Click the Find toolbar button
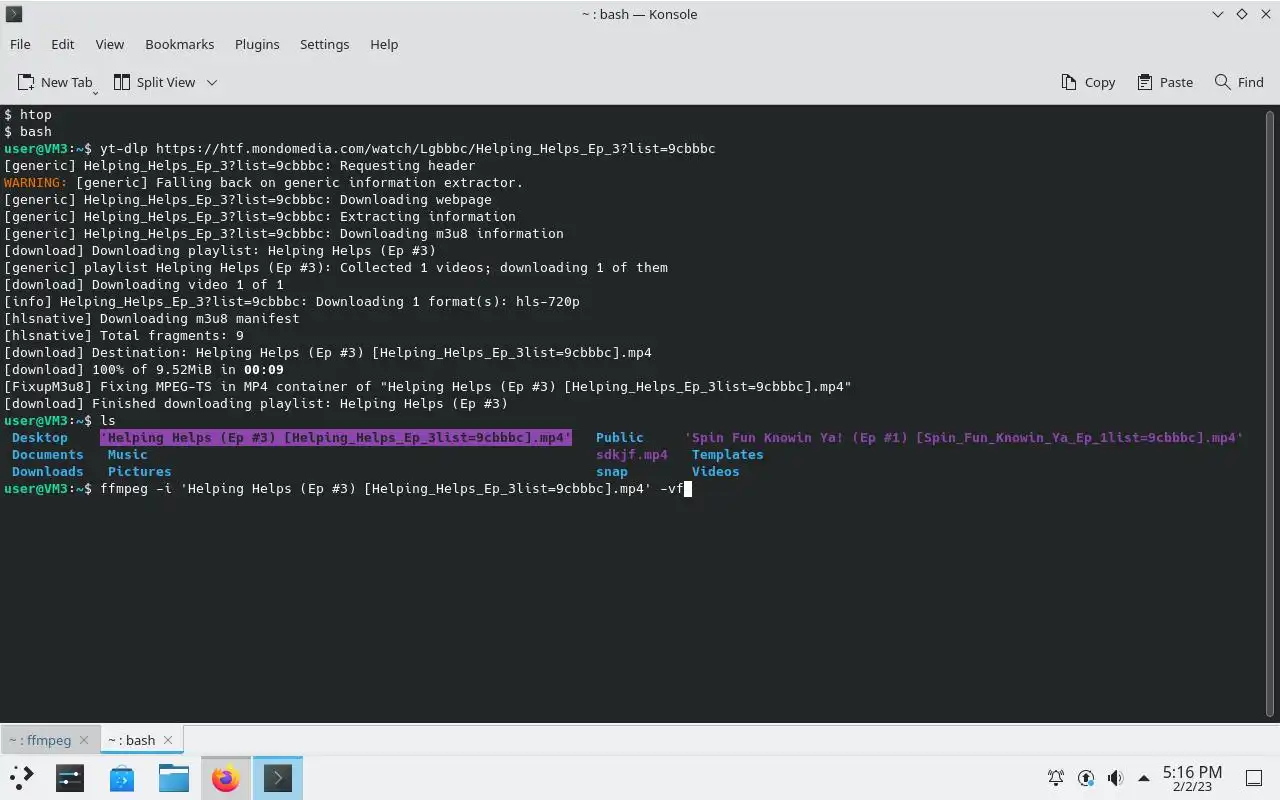The image size is (1280, 800). (1239, 82)
